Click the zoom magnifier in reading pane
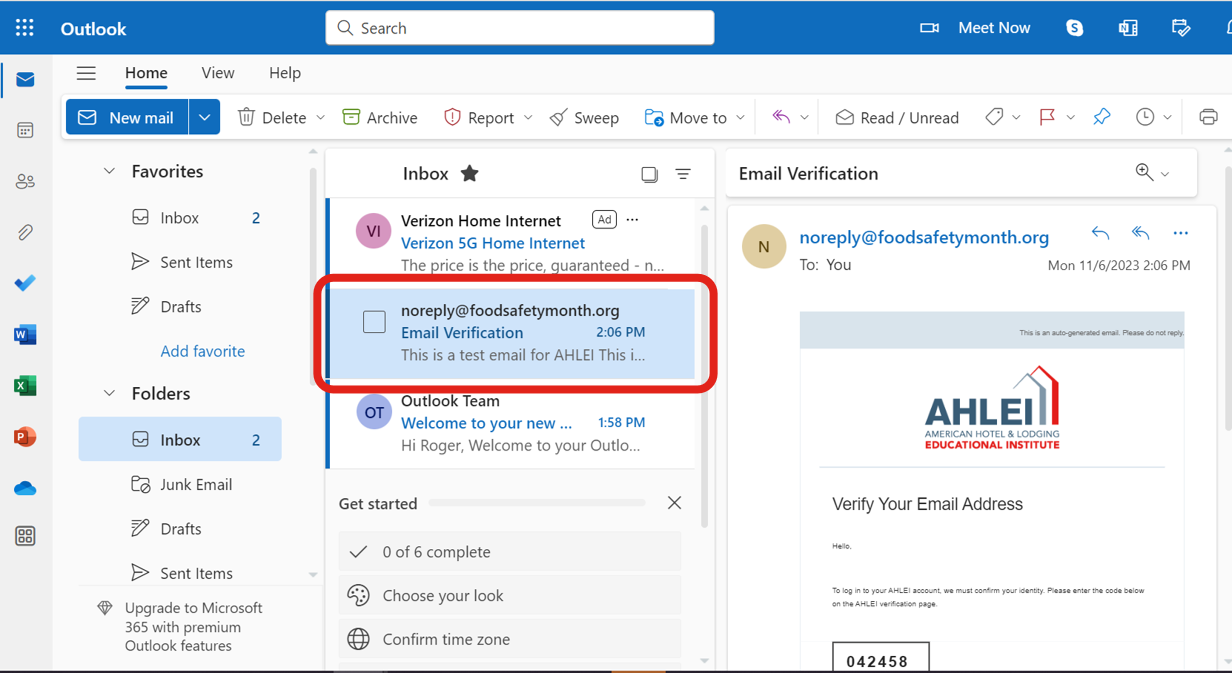Screen dimensions: 1232x673 (x=1144, y=172)
